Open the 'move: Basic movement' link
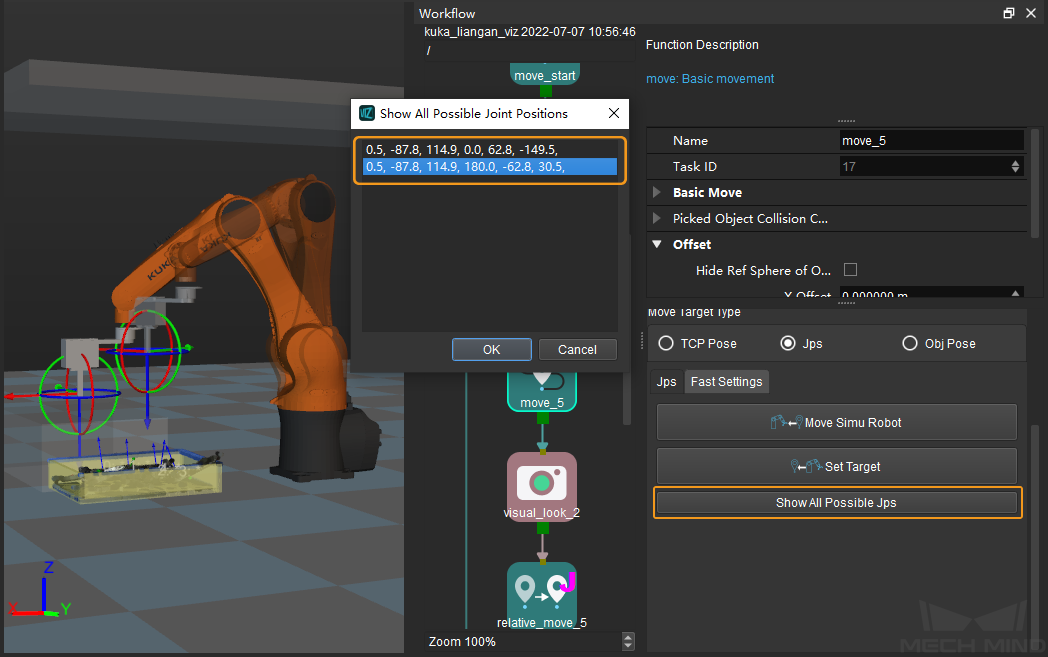This screenshot has height=657, width=1048. pos(710,79)
